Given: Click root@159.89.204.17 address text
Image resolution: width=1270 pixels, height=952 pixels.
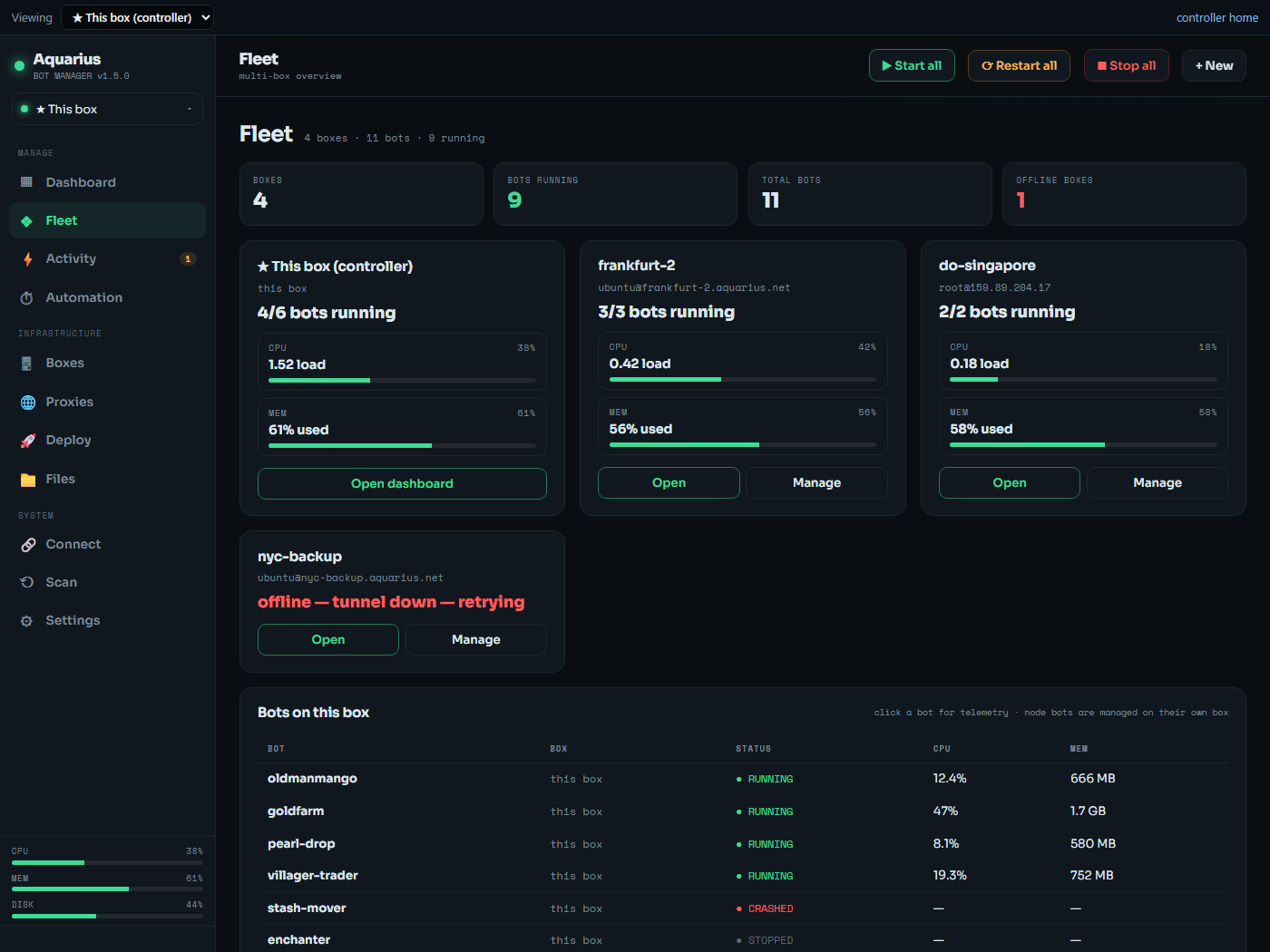Looking at the screenshot, I should pyautogui.click(x=994, y=287).
